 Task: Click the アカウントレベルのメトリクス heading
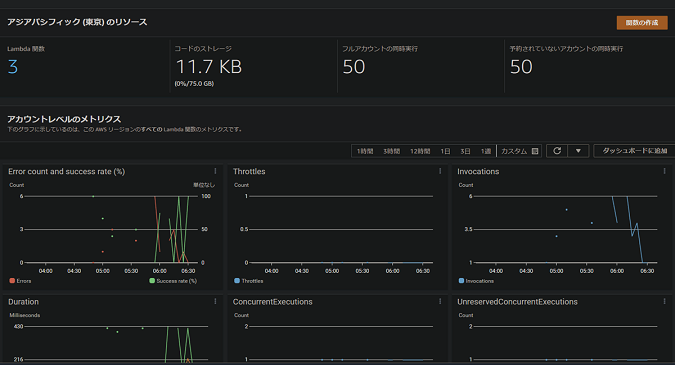[64, 119]
